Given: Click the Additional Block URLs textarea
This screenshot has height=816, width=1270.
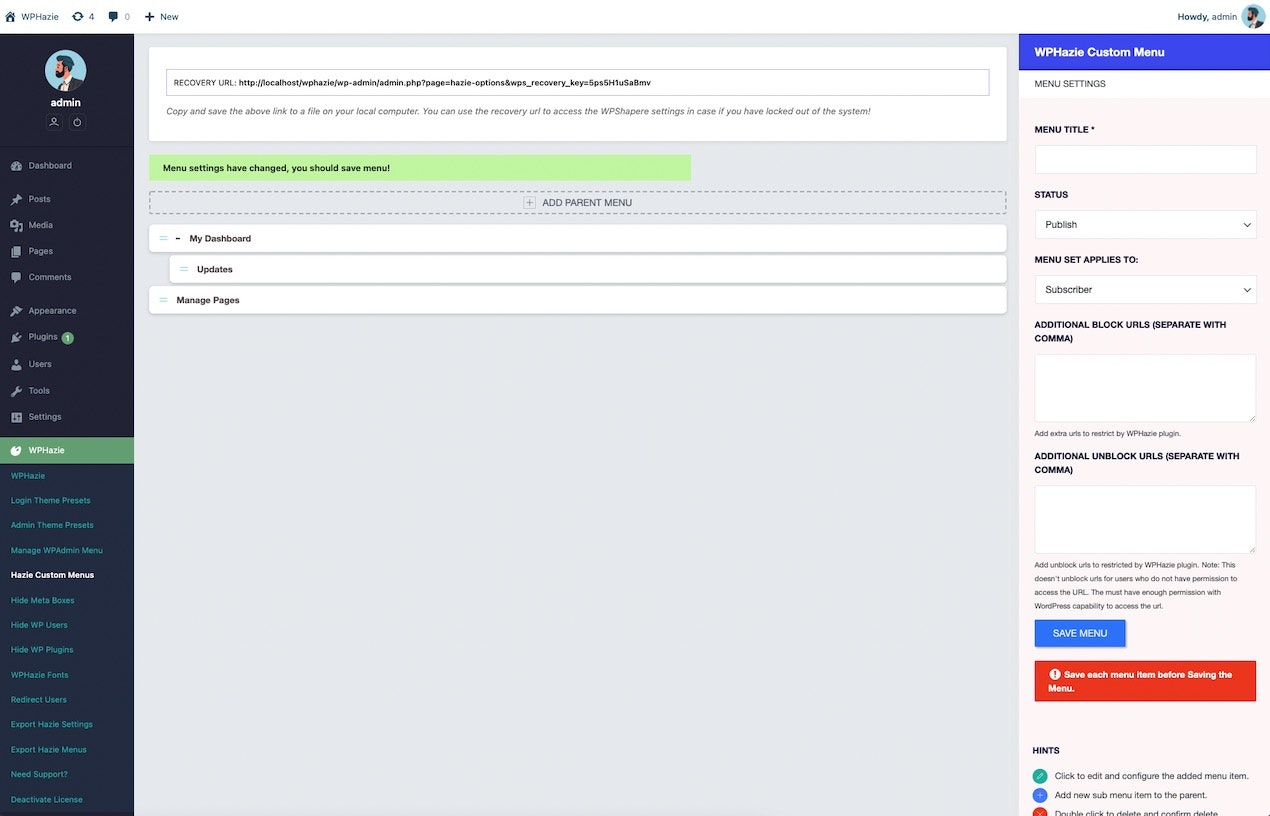Looking at the screenshot, I should click(1145, 388).
